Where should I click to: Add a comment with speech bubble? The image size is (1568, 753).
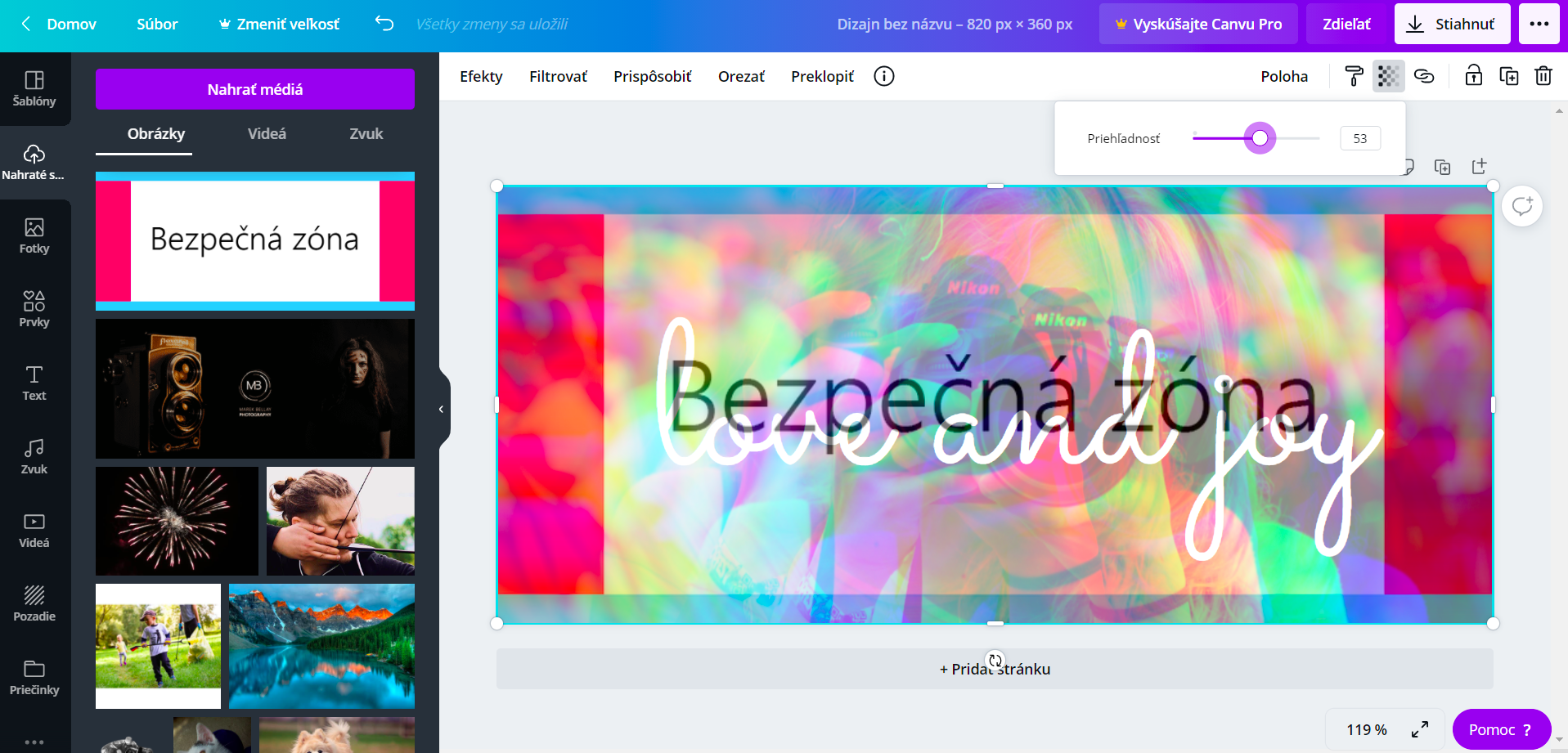click(1522, 206)
